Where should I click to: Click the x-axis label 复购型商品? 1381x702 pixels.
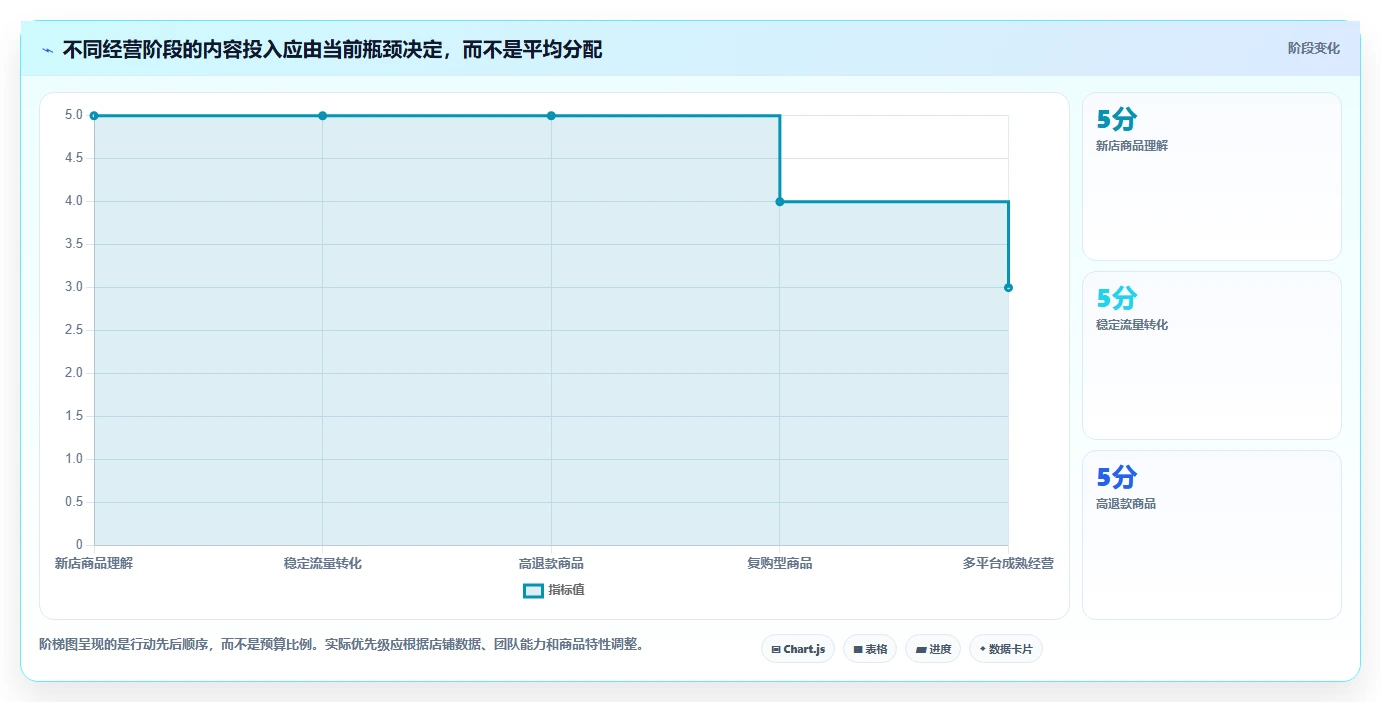tap(780, 564)
